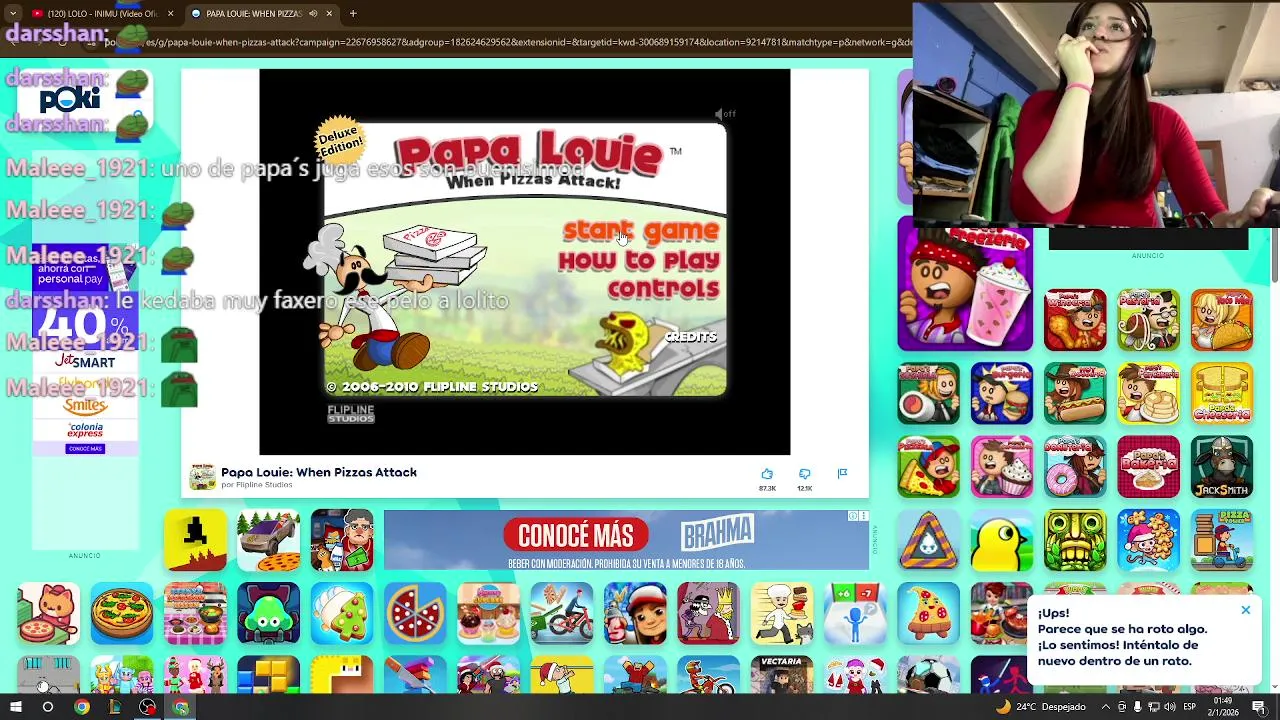Click the Poki logo

[x=70, y=98]
